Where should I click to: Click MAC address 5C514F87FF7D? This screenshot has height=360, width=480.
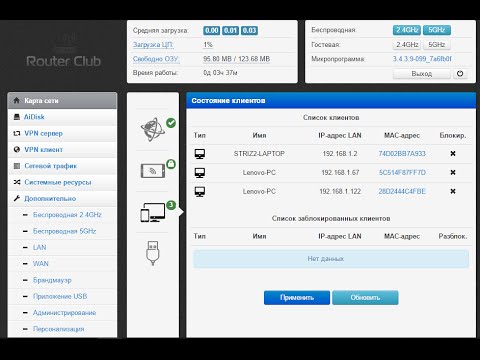click(x=402, y=173)
